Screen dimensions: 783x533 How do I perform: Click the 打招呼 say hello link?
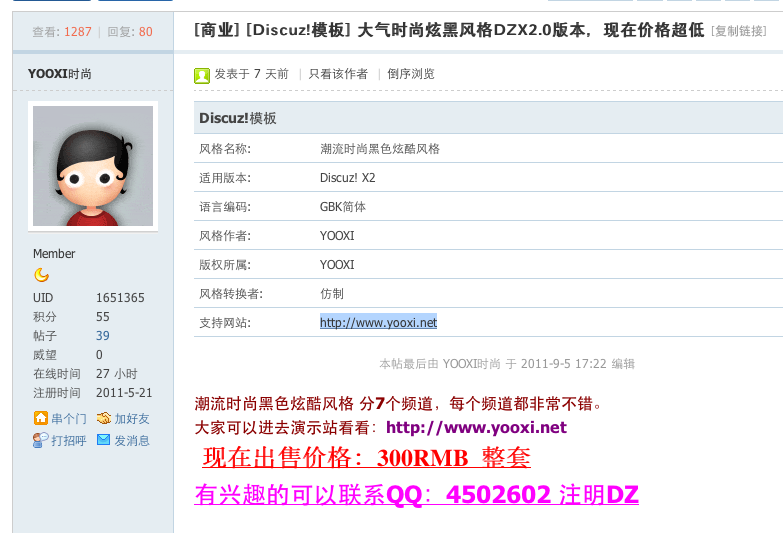pos(69,441)
